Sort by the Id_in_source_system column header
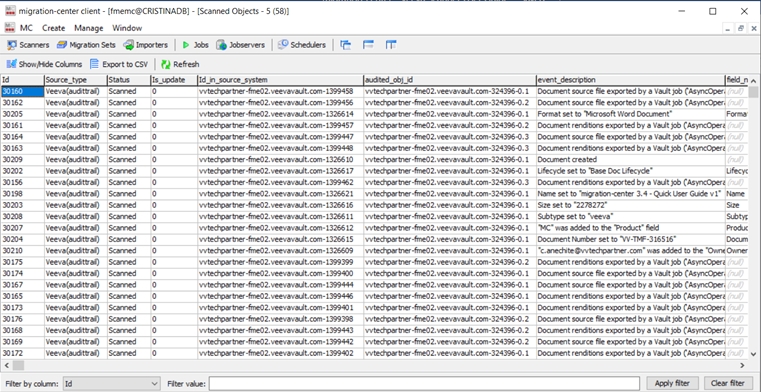The height and width of the screenshot is (392, 761). pyautogui.click(x=281, y=80)
